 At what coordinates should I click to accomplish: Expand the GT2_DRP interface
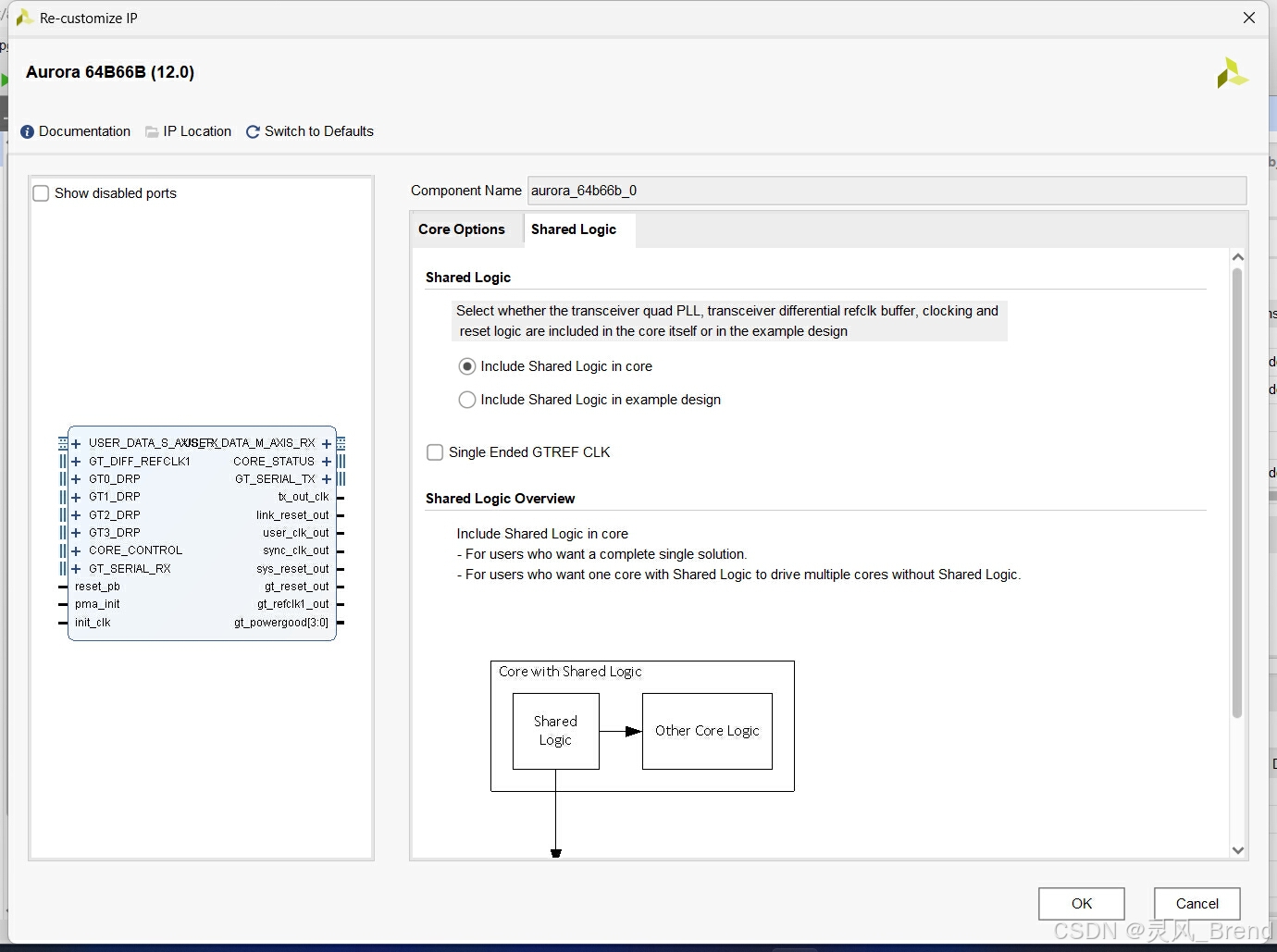point(76,515)
